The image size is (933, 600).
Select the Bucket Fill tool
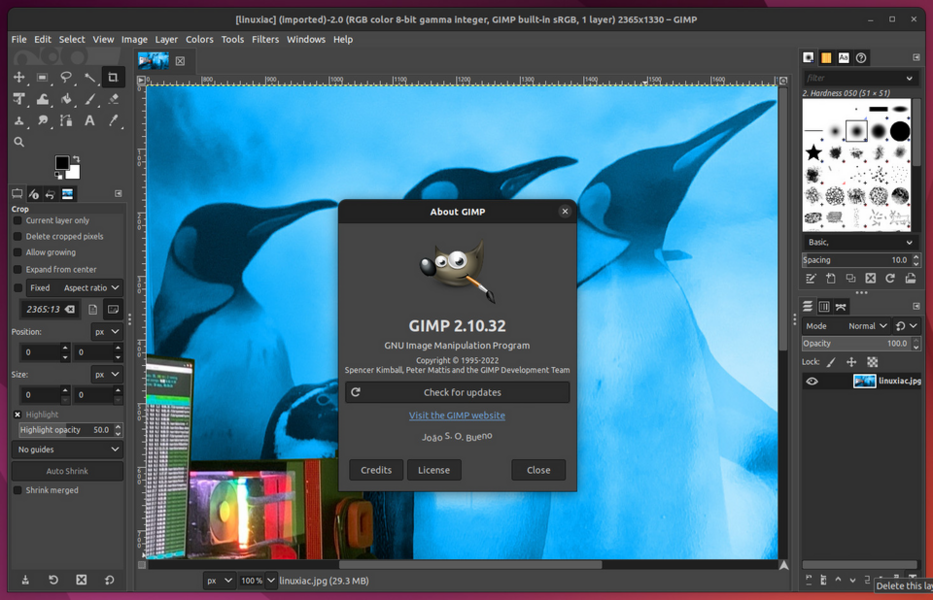click(x=66, y=99)
